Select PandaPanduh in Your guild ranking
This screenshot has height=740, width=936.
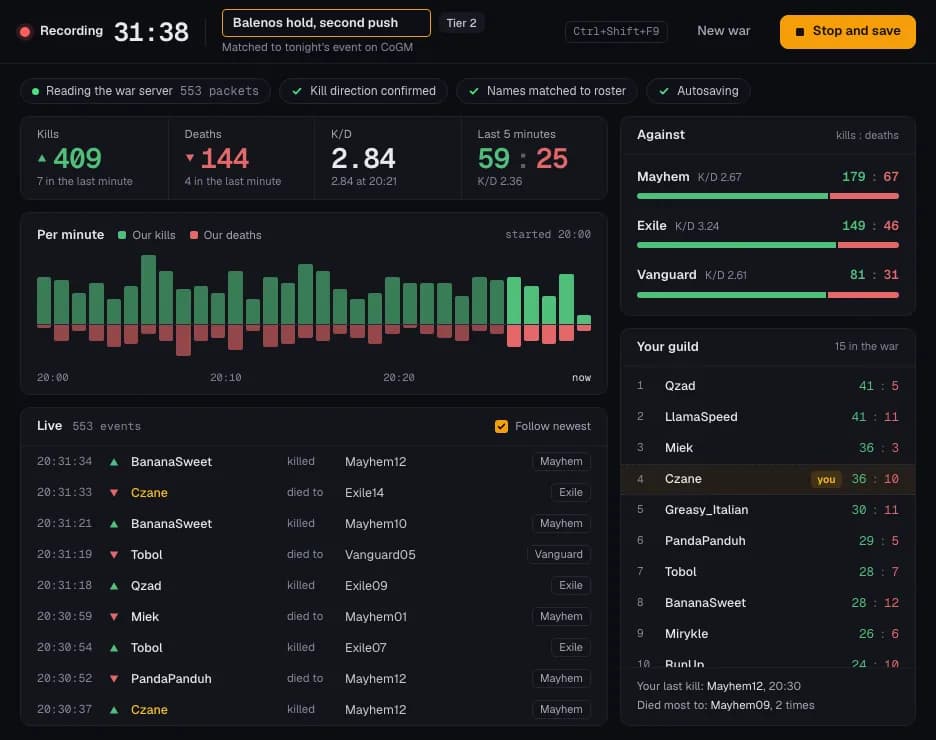point(768,541)
